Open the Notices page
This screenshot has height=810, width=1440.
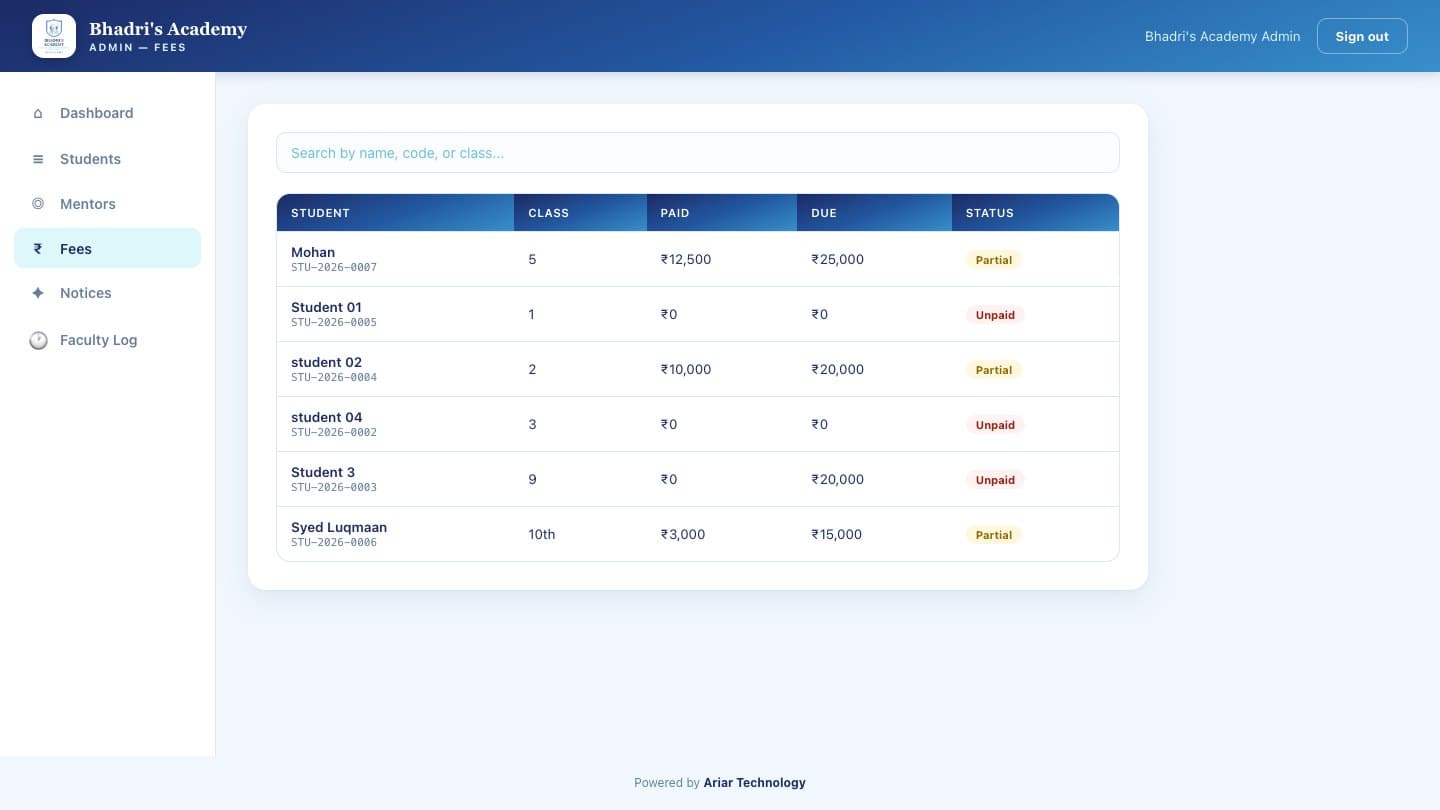[x=107, y=293]
